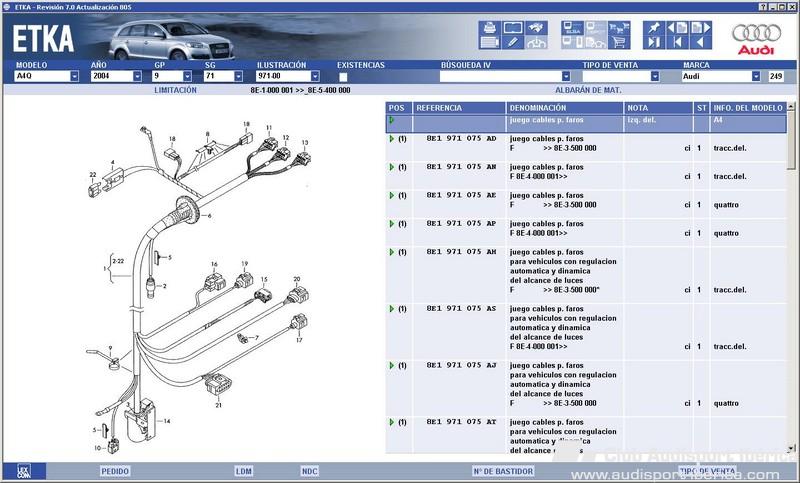The image size is (800, 483).
Task: Click green arrow for 8E1 971 075 AD
Action: click(x=391, y=139)
